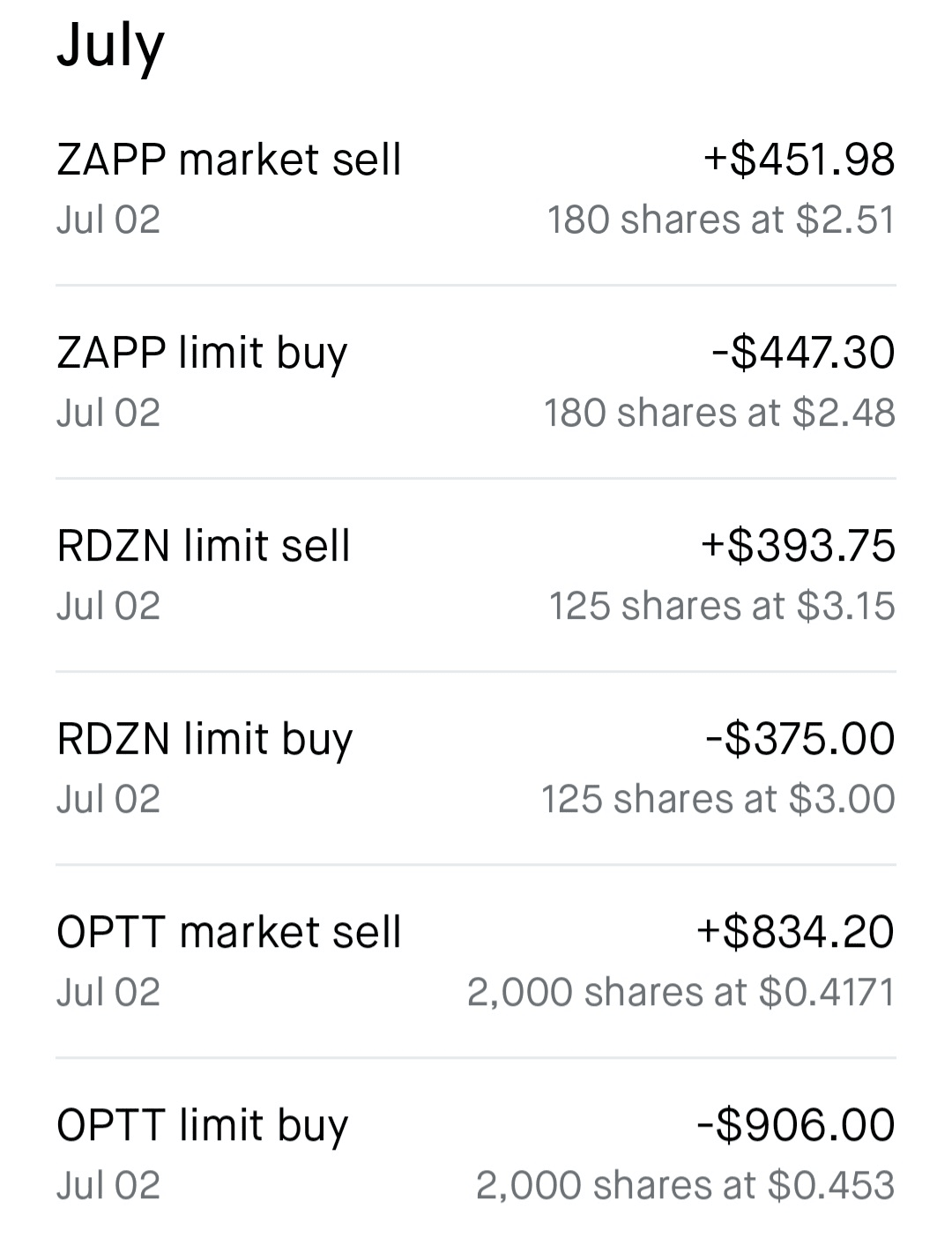The height and width of the screenshot is (1252, 952).
Task: Click the -$375.00 amount
Action: (800, 739)
